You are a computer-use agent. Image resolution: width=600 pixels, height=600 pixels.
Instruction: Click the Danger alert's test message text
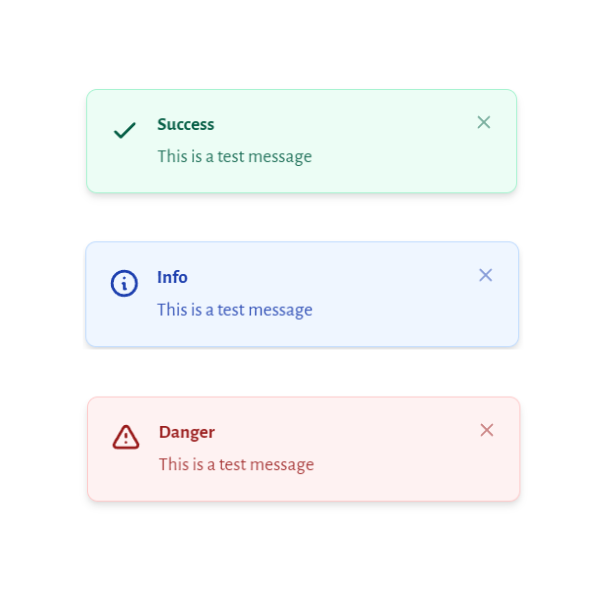coord(236,464)
